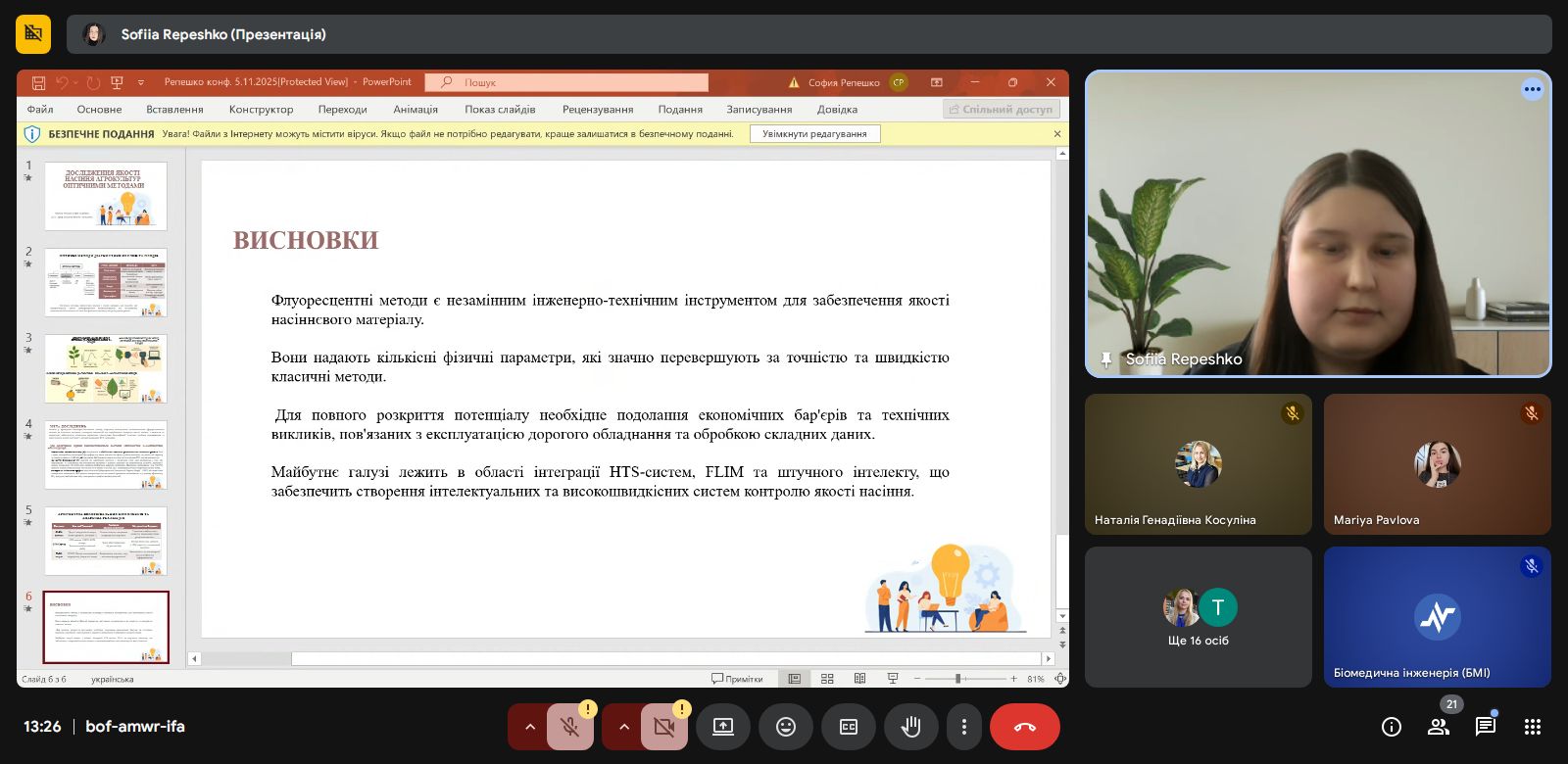The height and width of the screenshot is (764, 1568).
Task: Open the three-dot more options menu
Action: (964, 727)
